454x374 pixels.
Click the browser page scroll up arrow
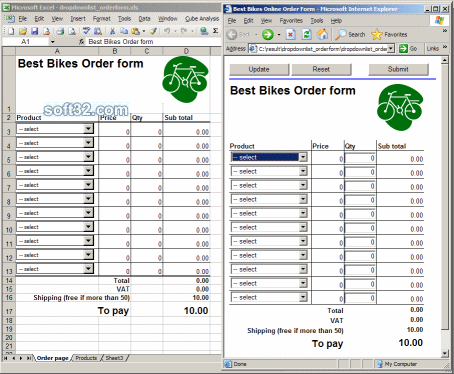point(445,60)
